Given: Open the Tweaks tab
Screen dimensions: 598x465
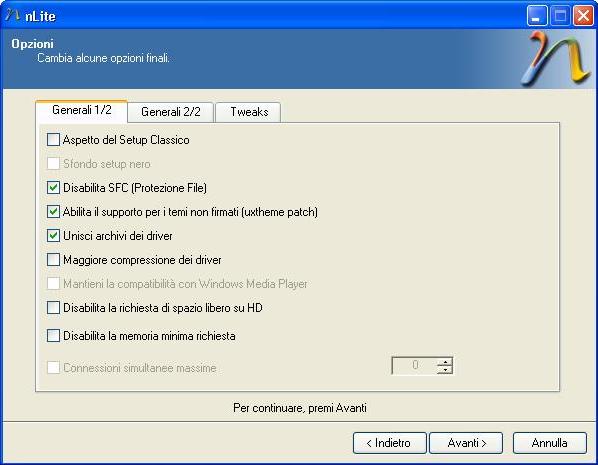Looking at the screenshot, I should [x=248, y=112].
